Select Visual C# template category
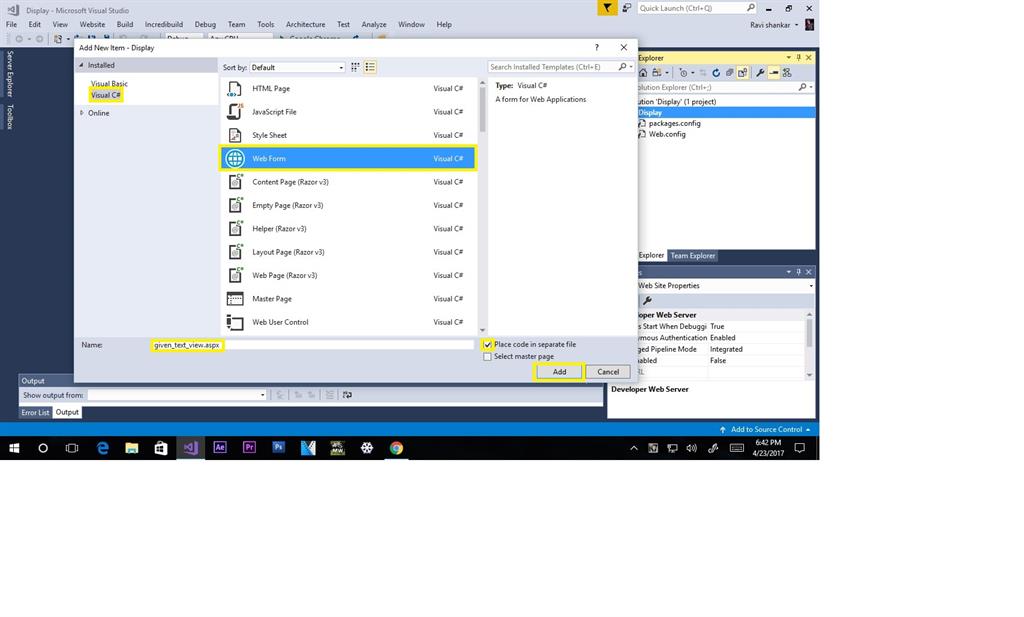 coord(106,95)
